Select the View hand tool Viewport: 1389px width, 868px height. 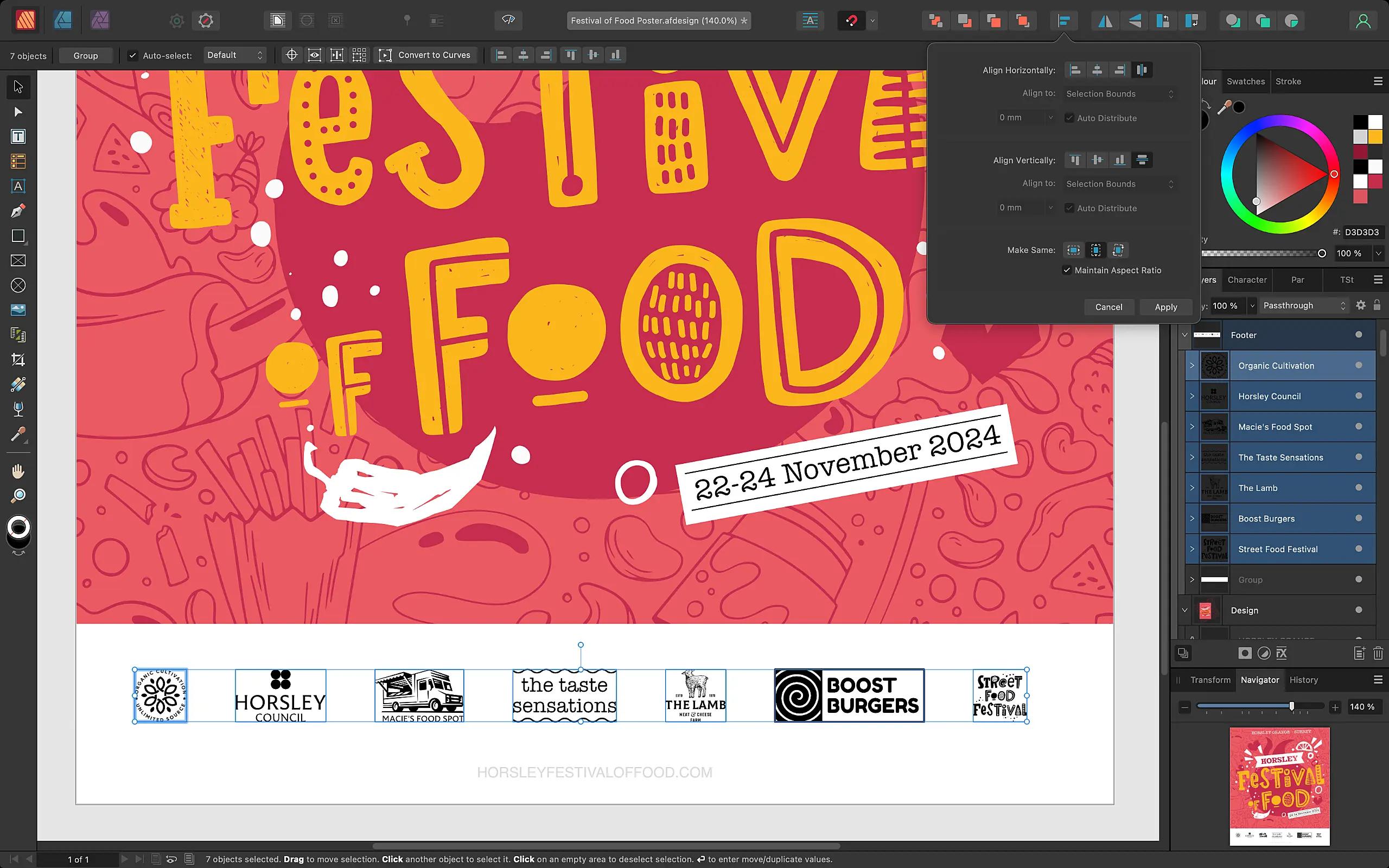point(18,471)
